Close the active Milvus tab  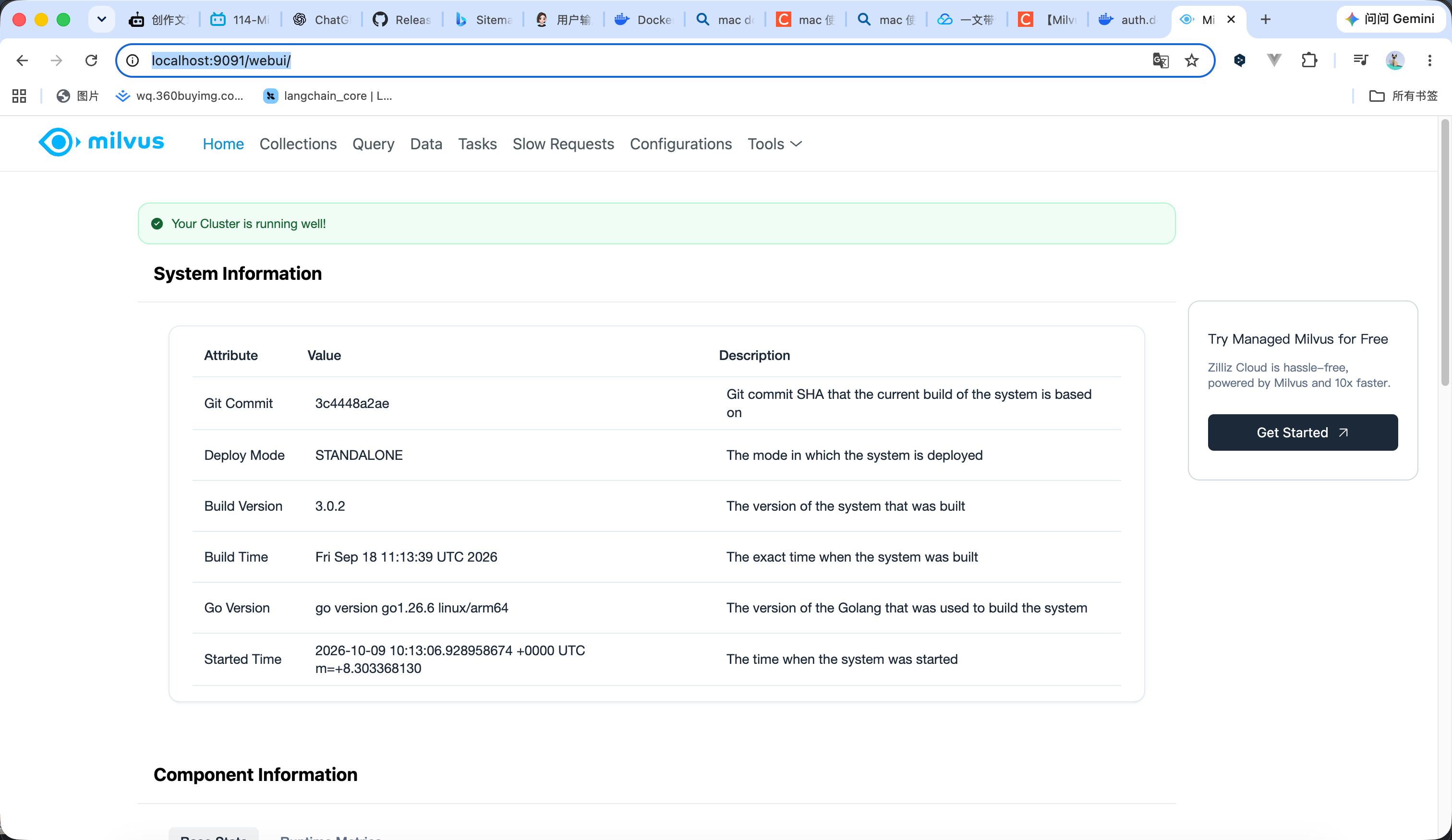(1231, 20)
